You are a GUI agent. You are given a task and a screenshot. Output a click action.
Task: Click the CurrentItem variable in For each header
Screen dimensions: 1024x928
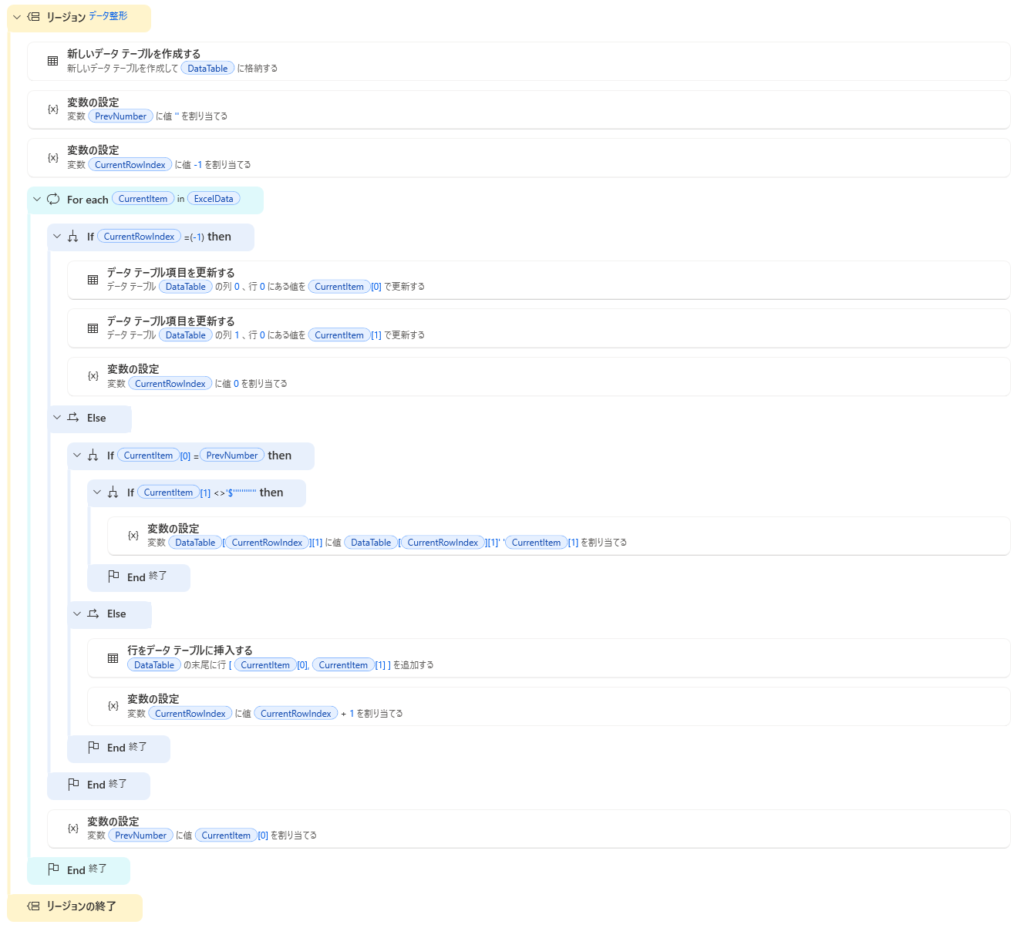[x=143, y=199]
